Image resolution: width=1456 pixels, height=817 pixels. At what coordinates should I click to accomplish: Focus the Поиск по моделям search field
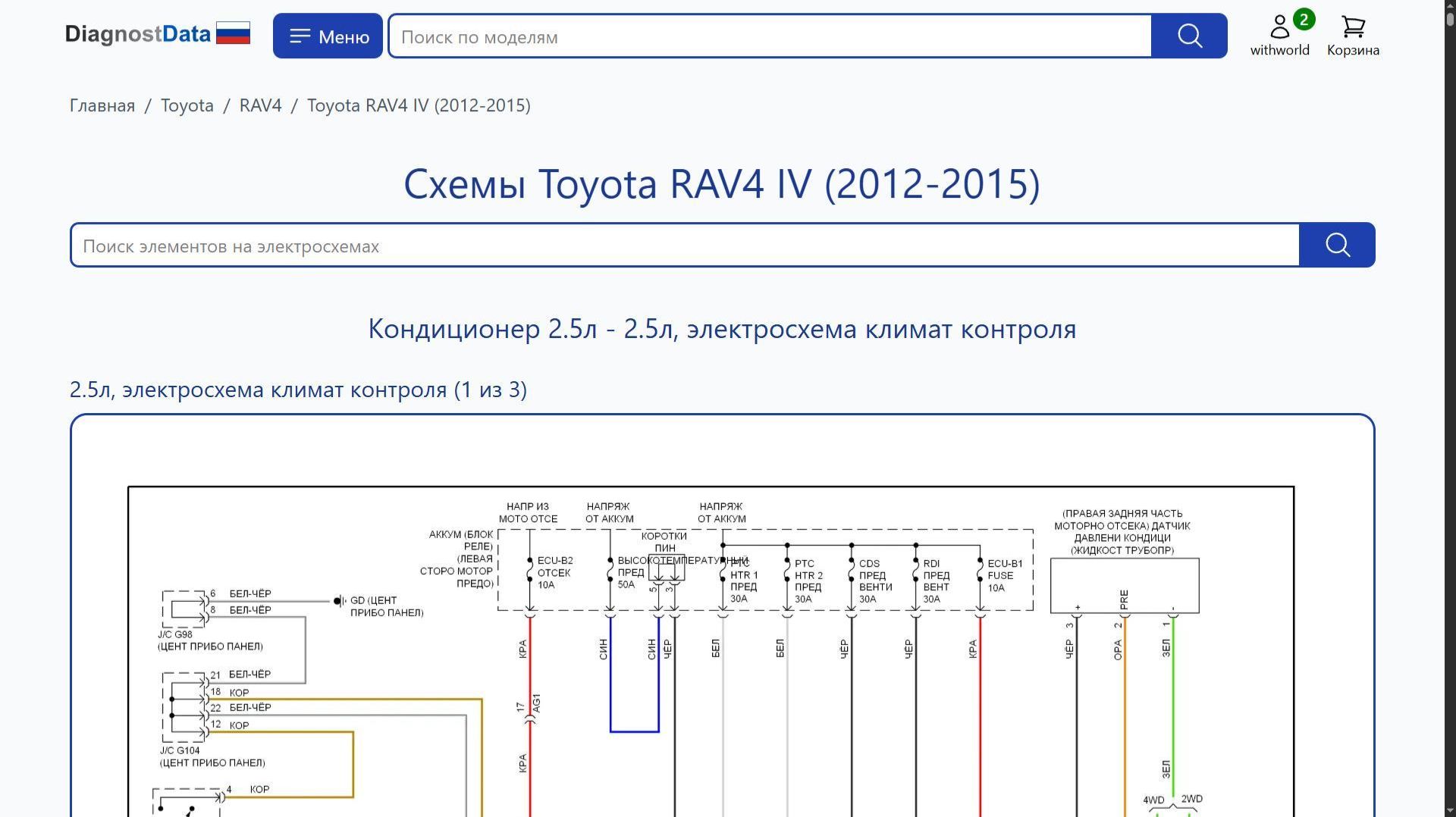770,36
